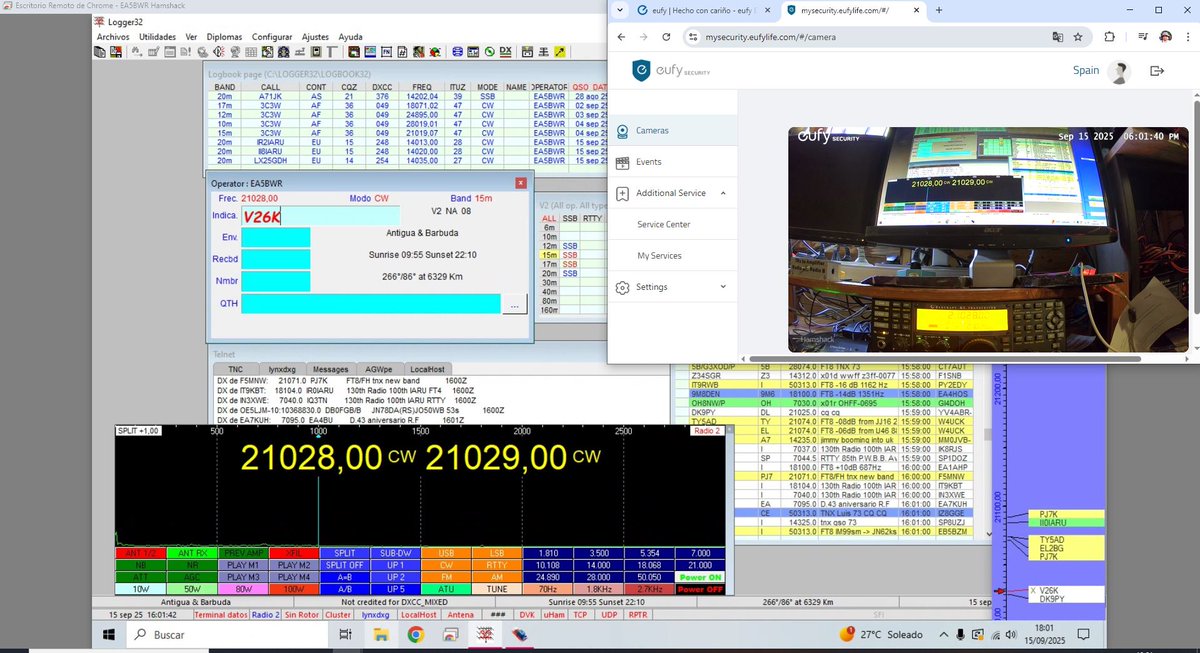Click the hash symbol toolbar icon
The height and width of the screenshot is (653, 1200).
pos(402,51)
